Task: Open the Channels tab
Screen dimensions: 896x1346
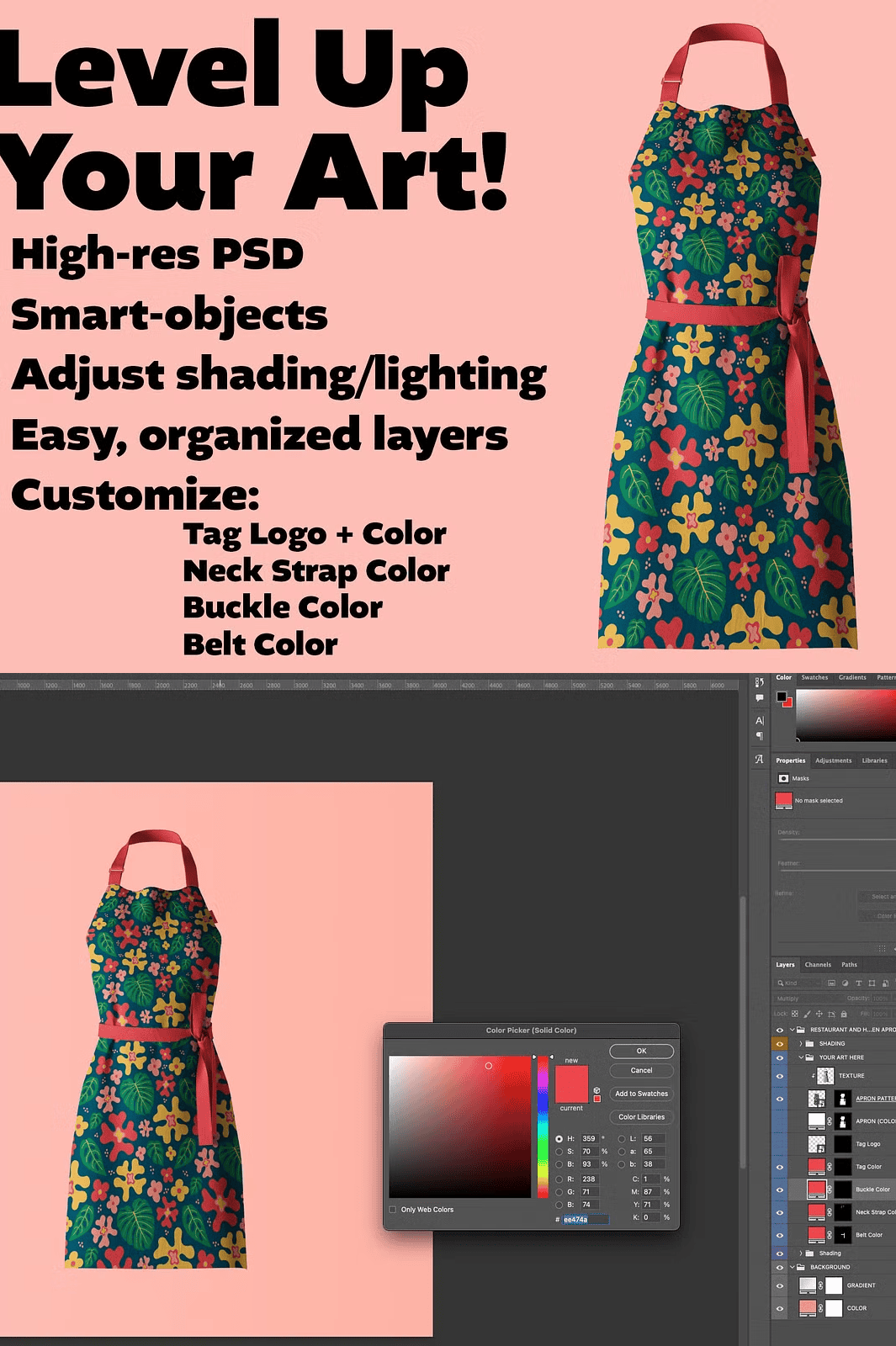Action: click(x=818, y=965)
